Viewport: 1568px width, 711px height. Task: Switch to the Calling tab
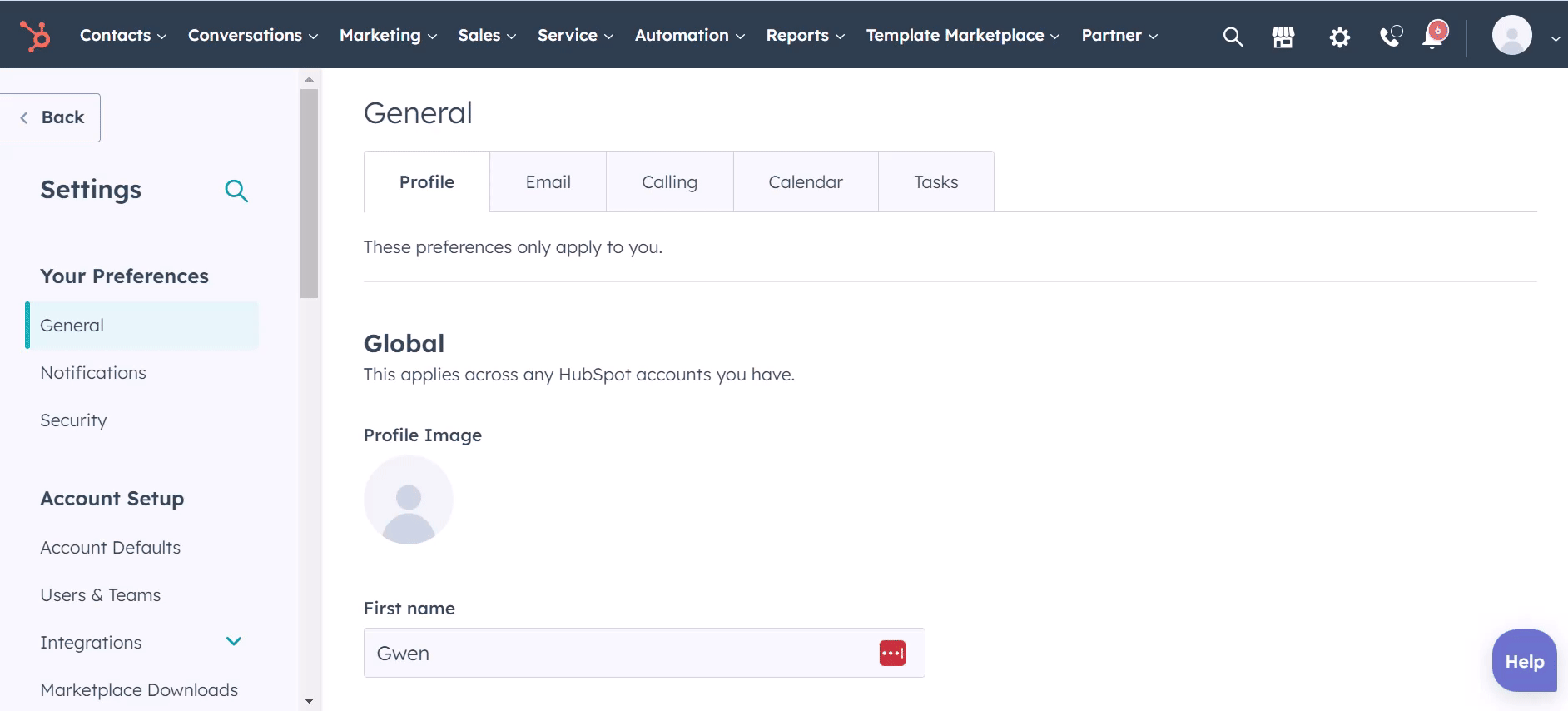pyautogui.click(x=669, y=181)
